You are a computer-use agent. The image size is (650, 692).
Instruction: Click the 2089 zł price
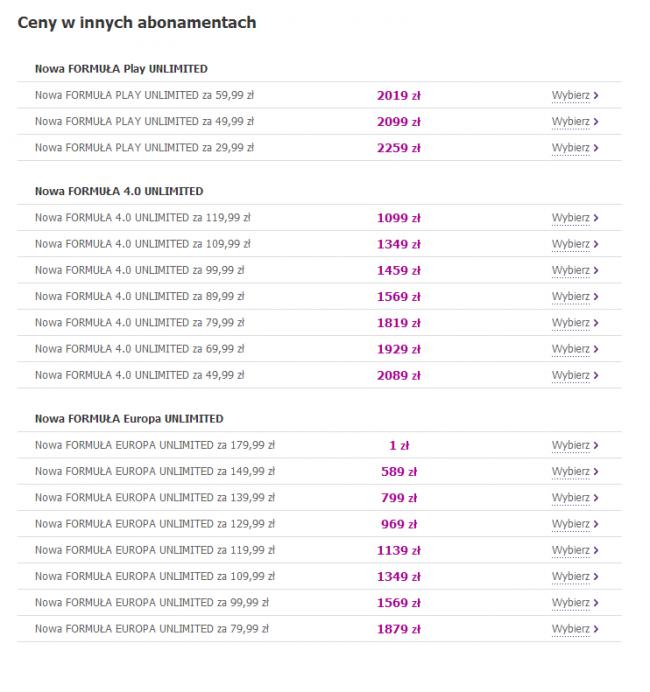(x=399, y=376)
